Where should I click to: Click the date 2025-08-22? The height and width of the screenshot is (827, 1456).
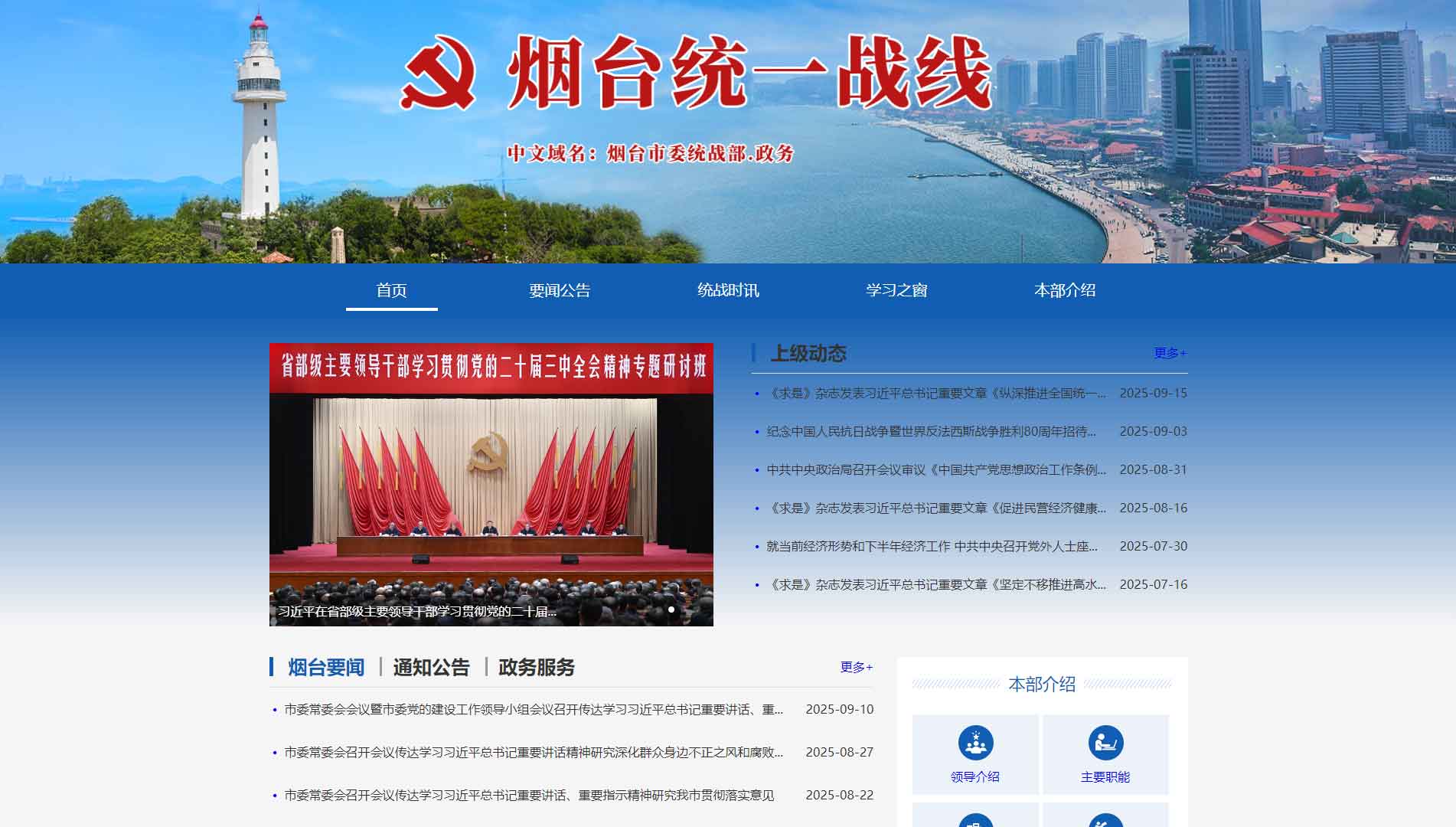click(x=840, y=795)
